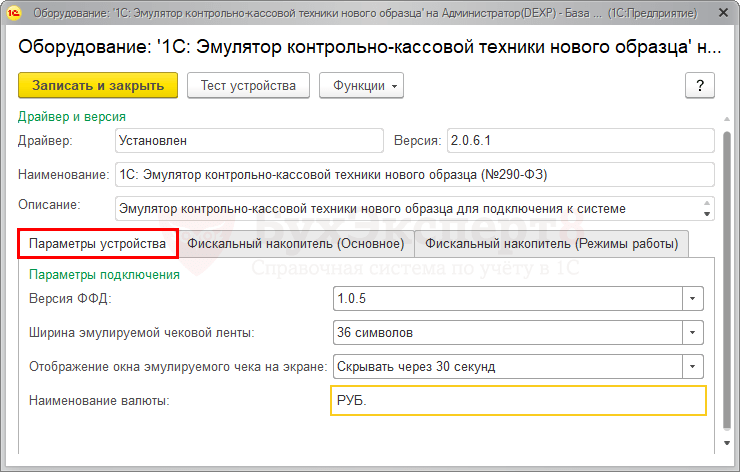This screenshot has width=740, height=472.
Task: Click the 'Параметры подключения' section header
Action: click(104, 275)
